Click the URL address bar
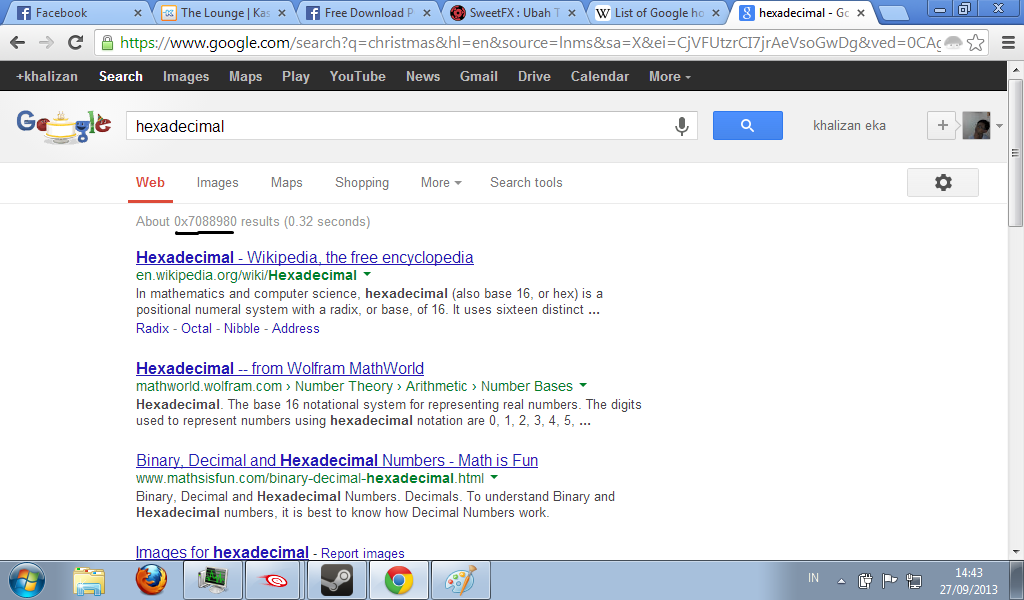The image size is (1024, 600). 530,43
